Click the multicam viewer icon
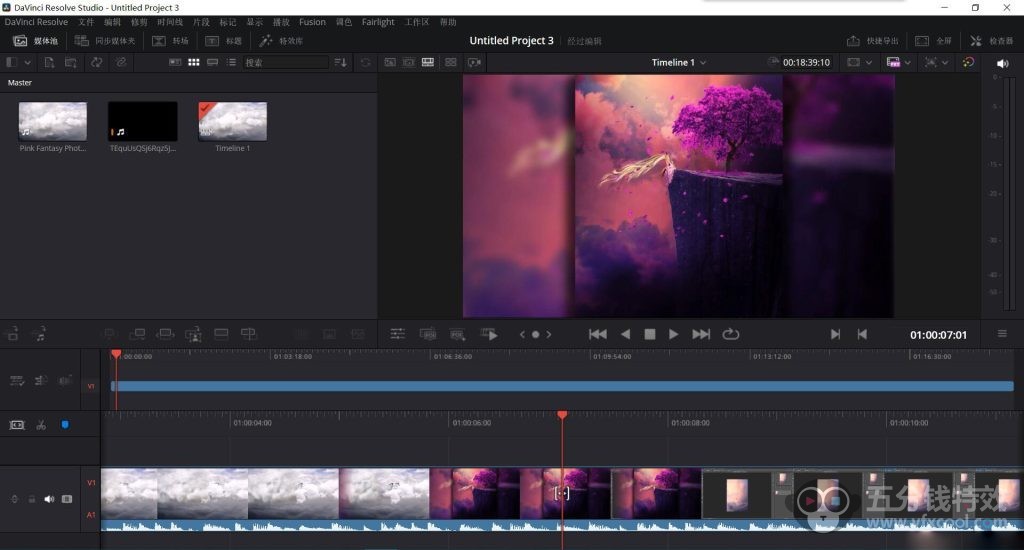This screenshot has width=1024, height=550. coord(451,63)
